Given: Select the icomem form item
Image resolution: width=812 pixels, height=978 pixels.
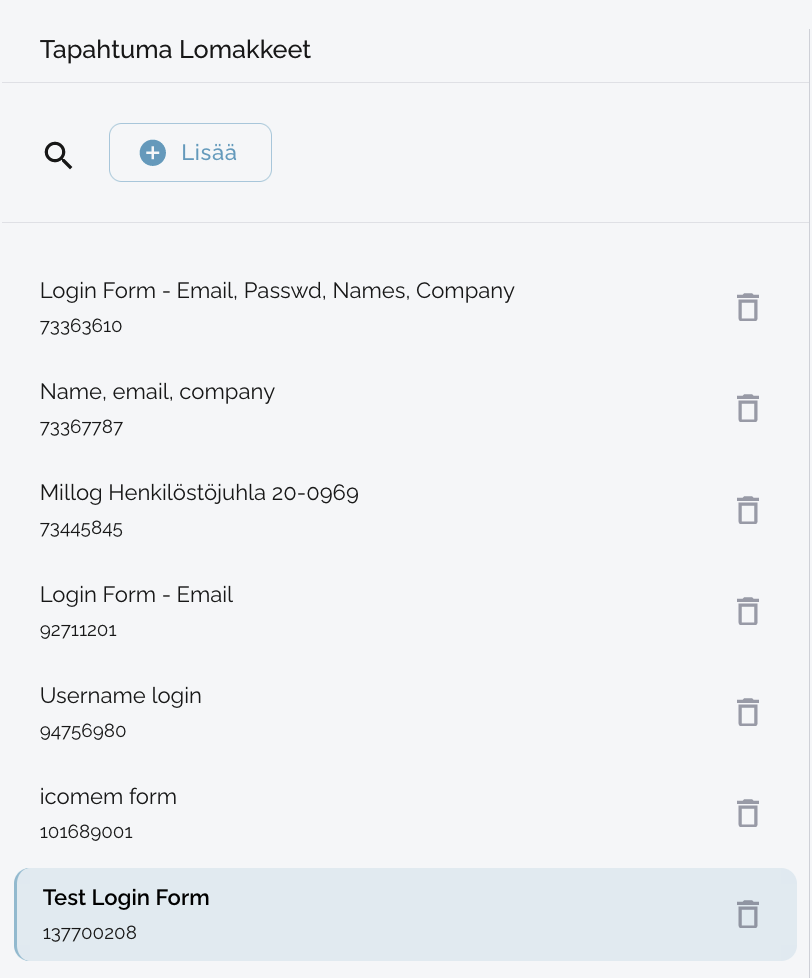Looking at the screenshot, I should coord(108,797).
